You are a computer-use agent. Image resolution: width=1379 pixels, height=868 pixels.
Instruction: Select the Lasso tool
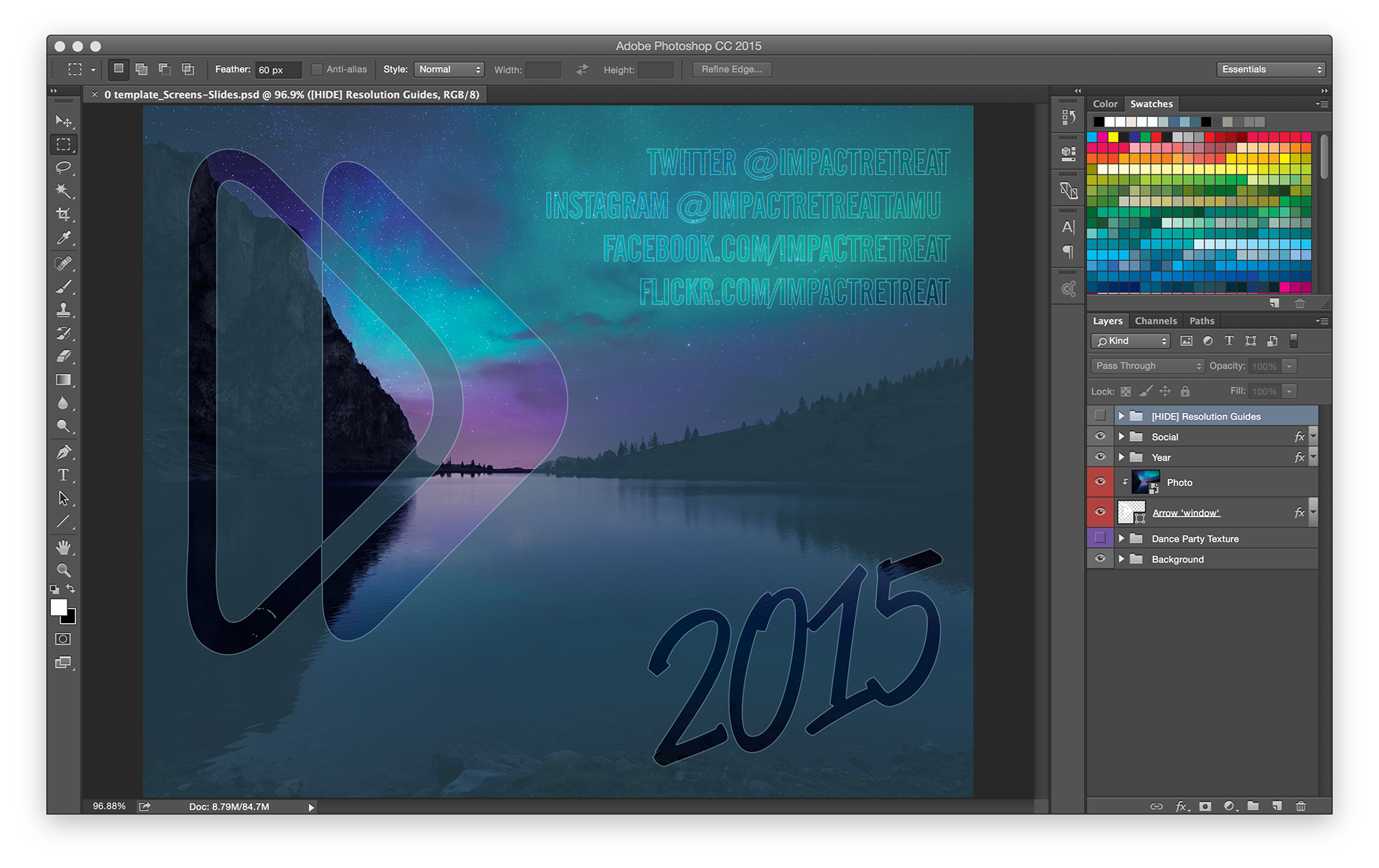click(64, 168)
